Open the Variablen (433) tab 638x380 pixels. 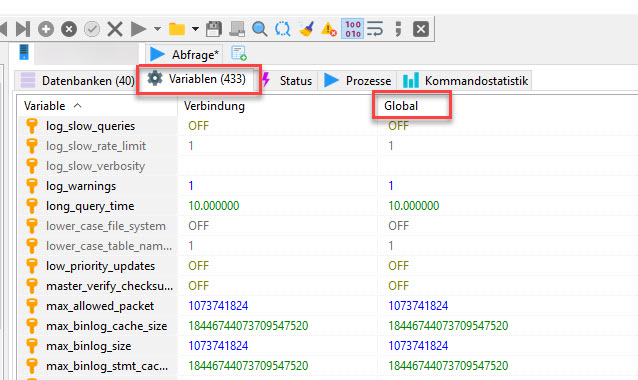click(197, 79)
